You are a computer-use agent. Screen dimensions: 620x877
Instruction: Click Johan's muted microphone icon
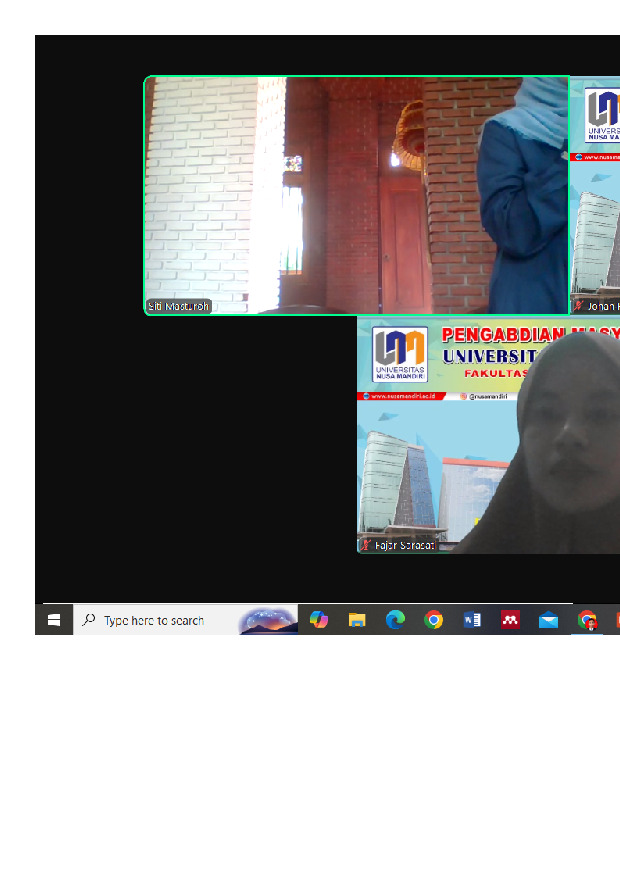579,306
